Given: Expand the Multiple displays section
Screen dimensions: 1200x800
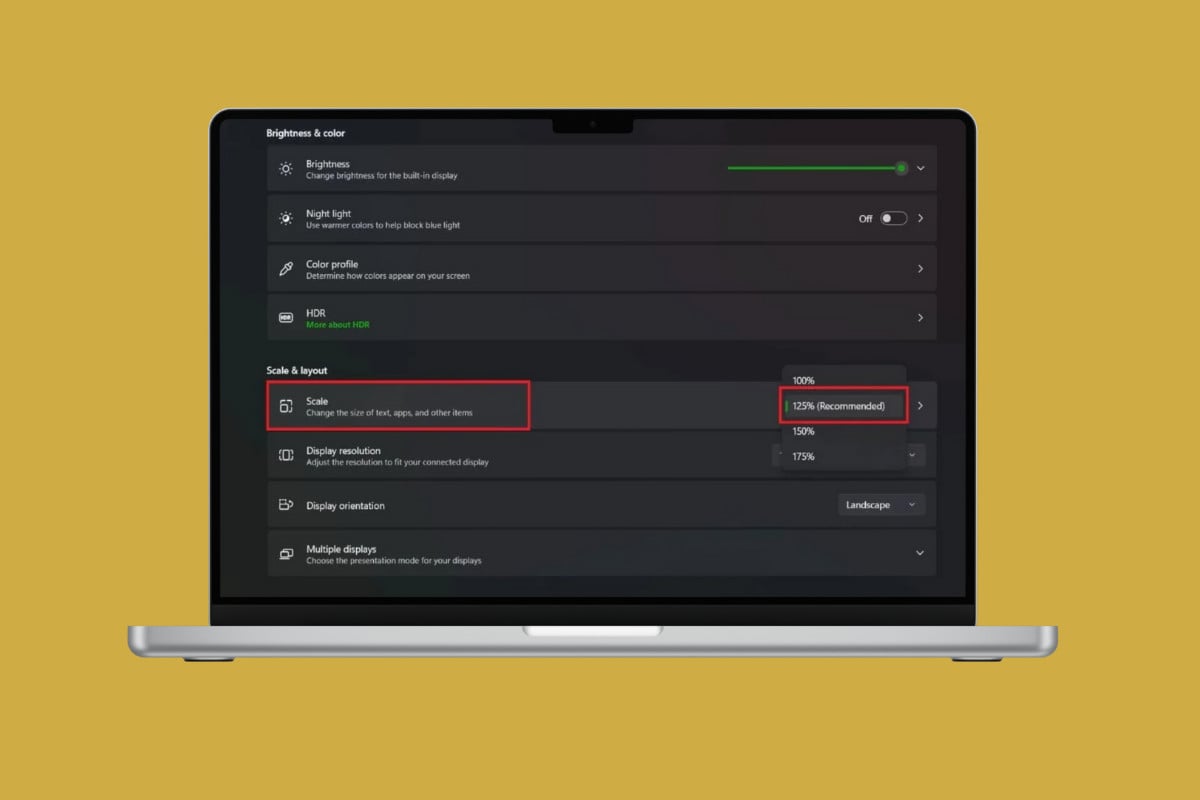Looking at the screenshot, I should click(921, 553).
